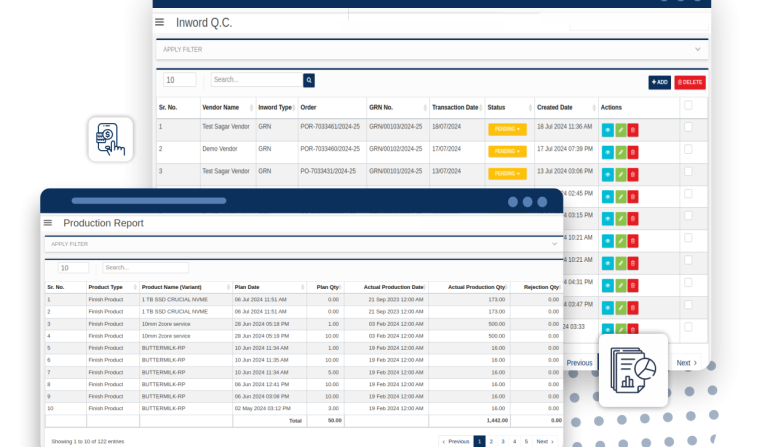The height and width of the screenshot is (447, 770).
Task: Click Next in Production Report pagination
Action: (x=545, y=441)
